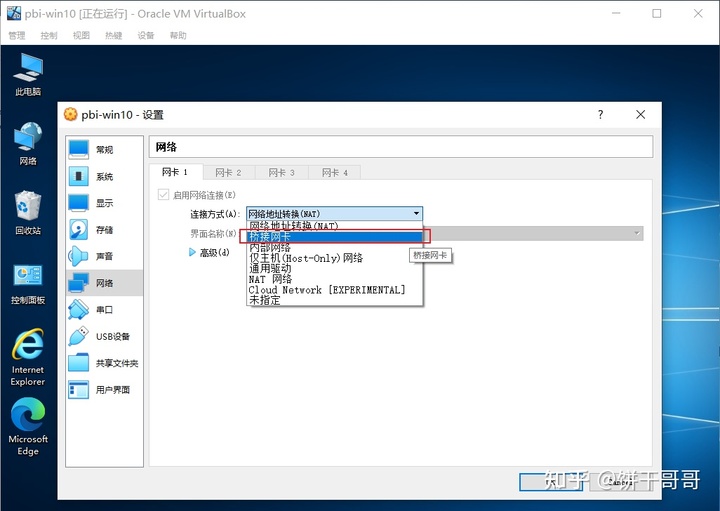Open the 回收站 recycle bin icon
Screen dimensions: 720x511
pos(28,213)
